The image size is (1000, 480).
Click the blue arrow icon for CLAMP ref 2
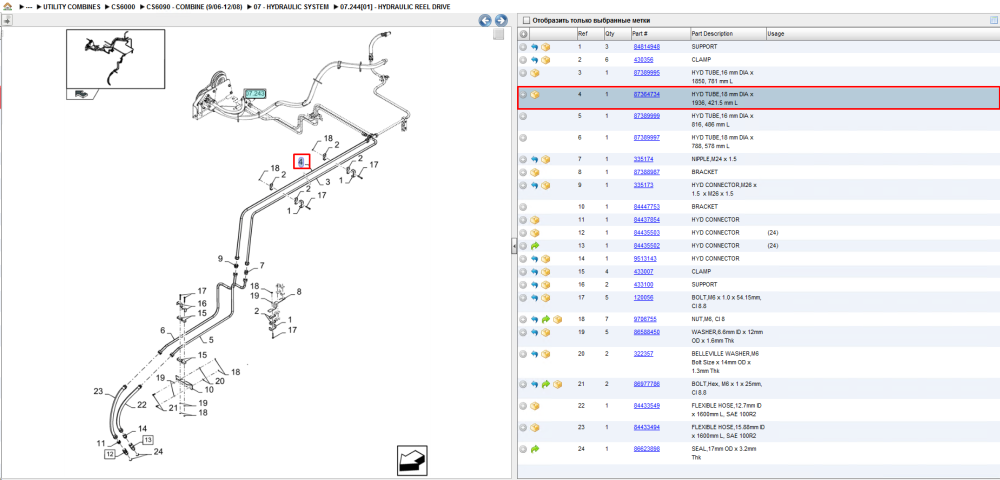pos(534,60)
